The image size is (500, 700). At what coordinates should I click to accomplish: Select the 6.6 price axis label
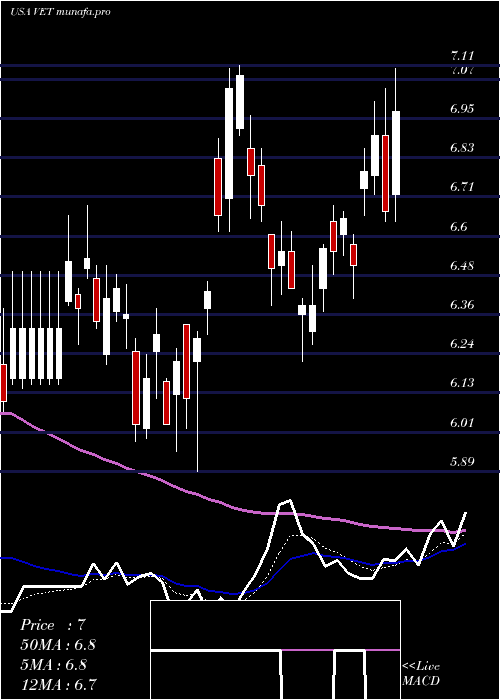click(459, 226)
